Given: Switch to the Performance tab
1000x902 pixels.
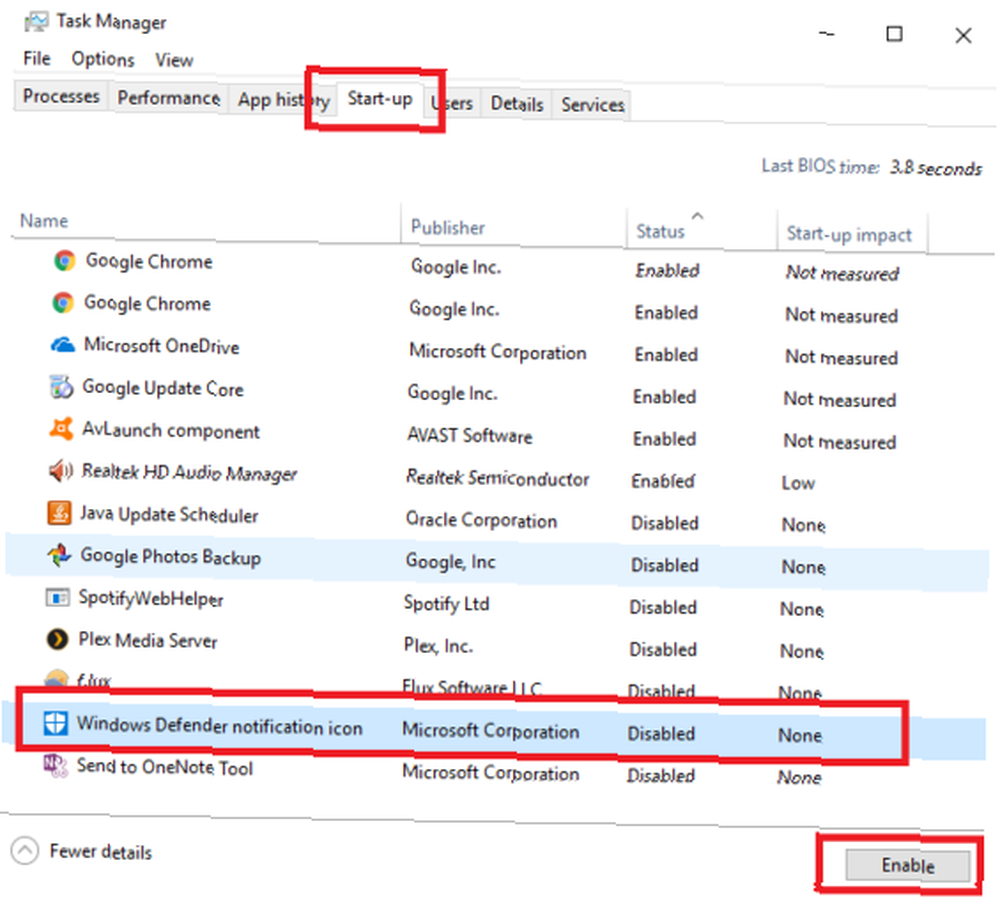Looking at the screenshot, I should click(x=168, y=98).
